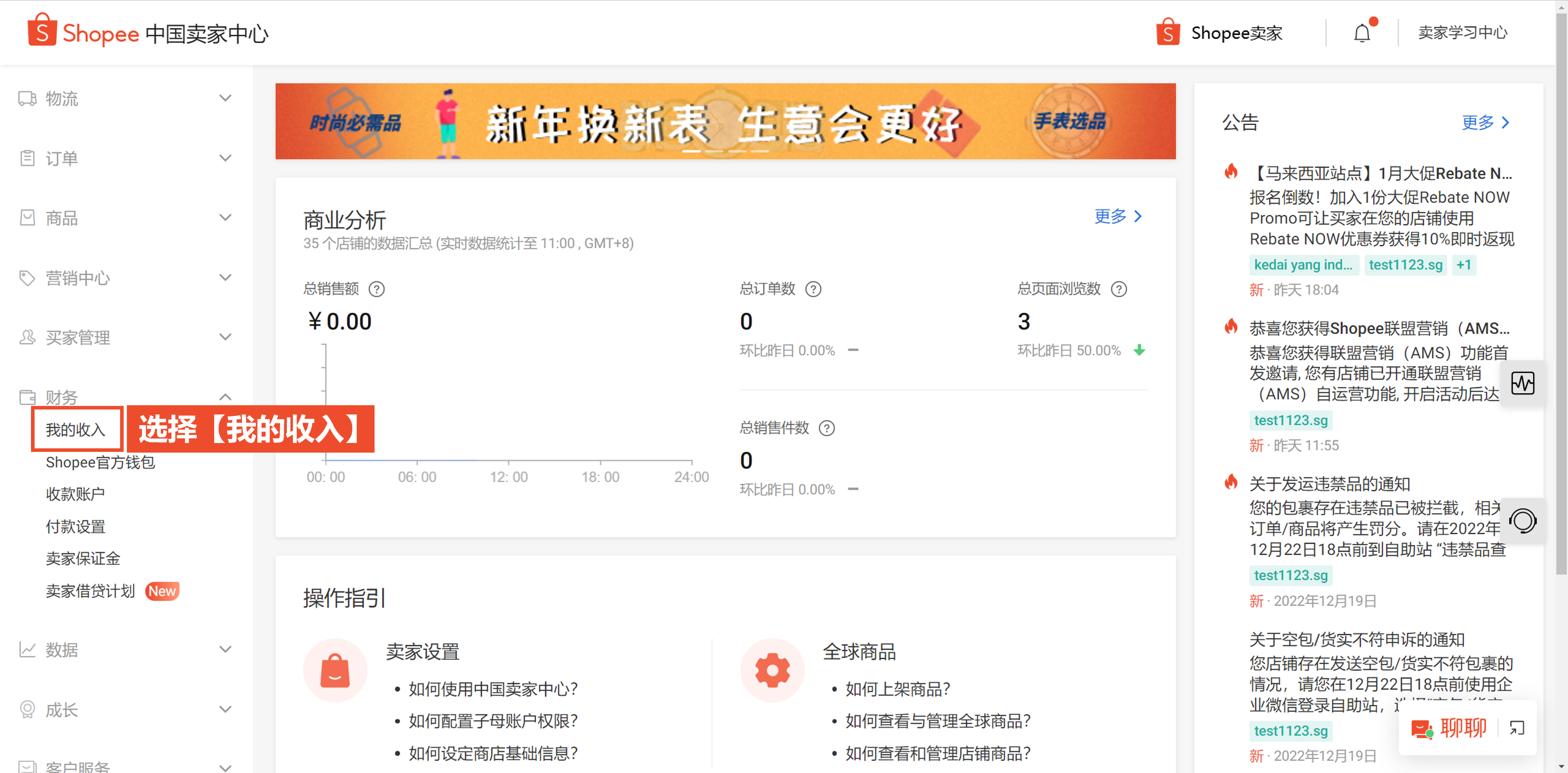Click help icon next to 总销售件数
The width and height of the screenshot is (1568, 773).
point(827,428)
